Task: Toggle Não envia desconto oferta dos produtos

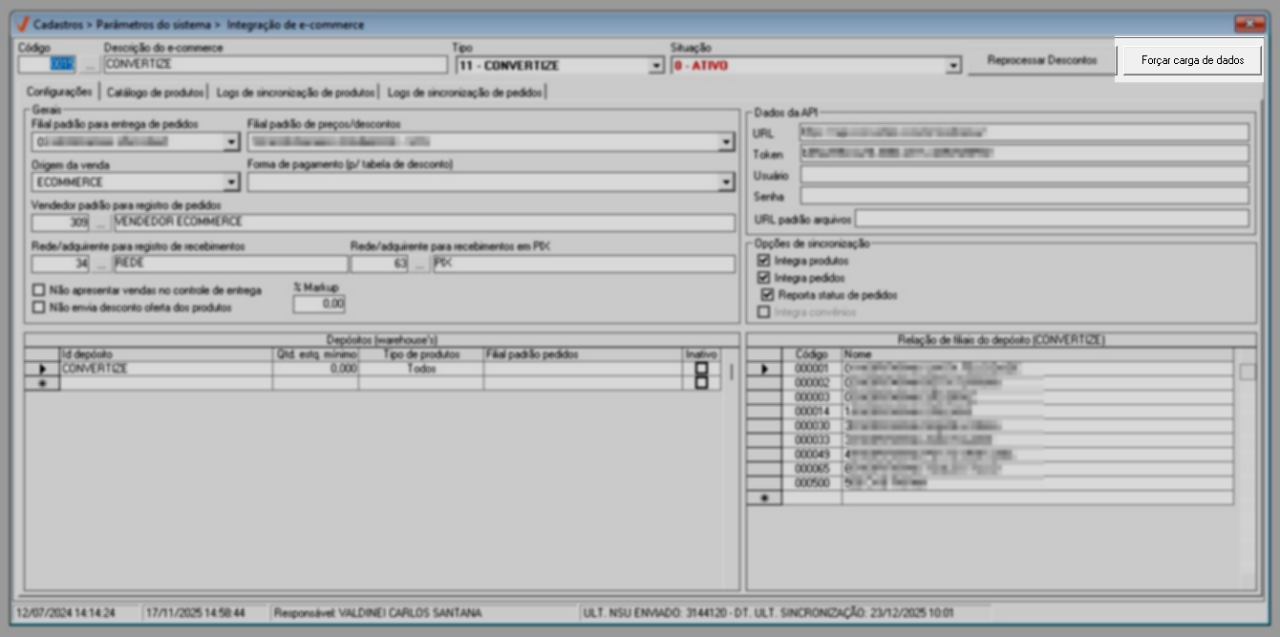Action: tap(39, 308)
